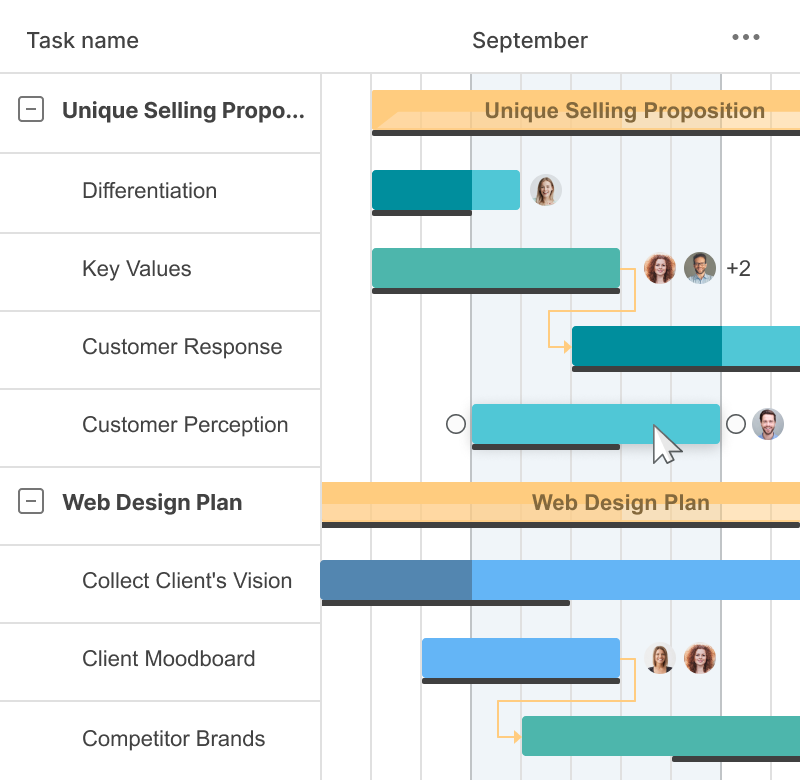This screenshot has width=800, height=780.
Task: Click the Customer Perception assignee avatar
Action: tap(768, 424)
